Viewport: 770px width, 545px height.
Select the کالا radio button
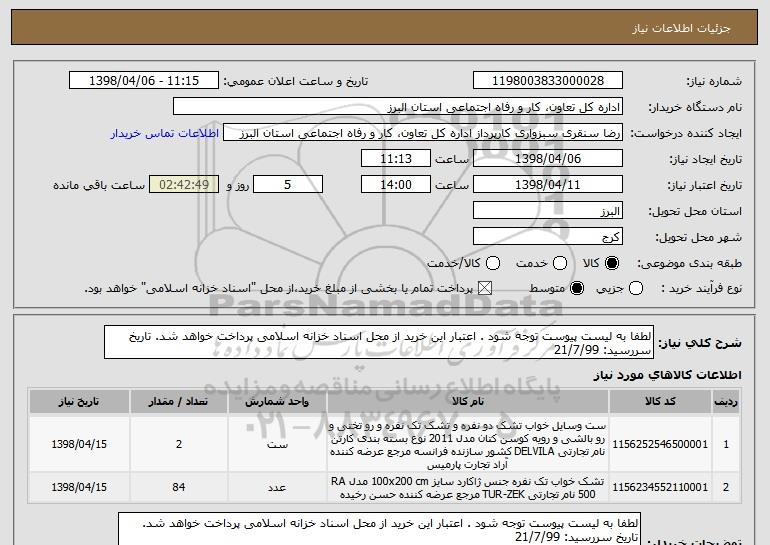tap(612, 263)
